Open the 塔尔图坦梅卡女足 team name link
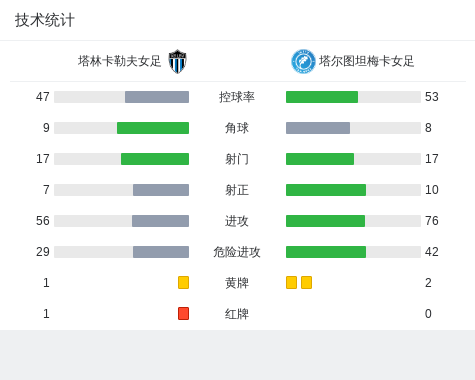 366,61
